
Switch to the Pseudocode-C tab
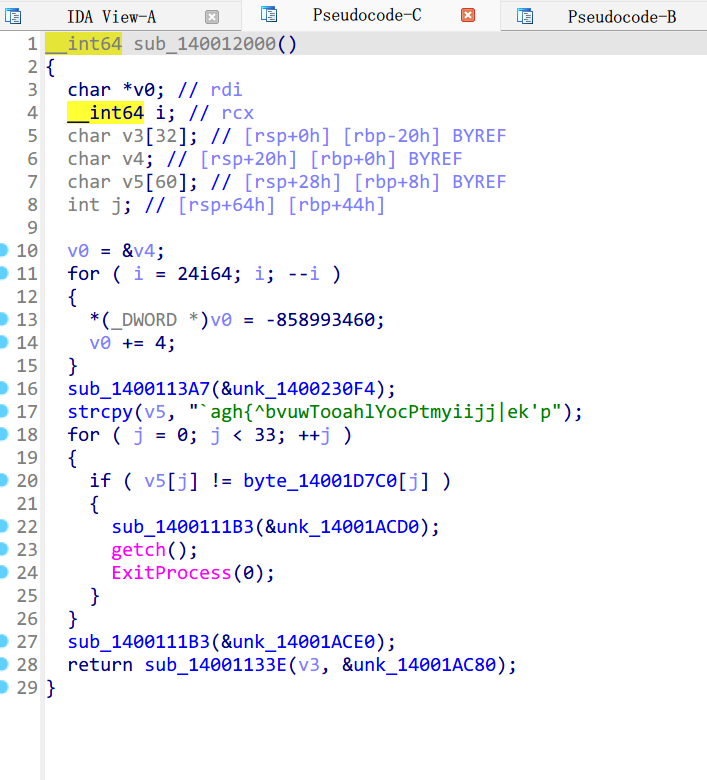(x=367, y=15)
